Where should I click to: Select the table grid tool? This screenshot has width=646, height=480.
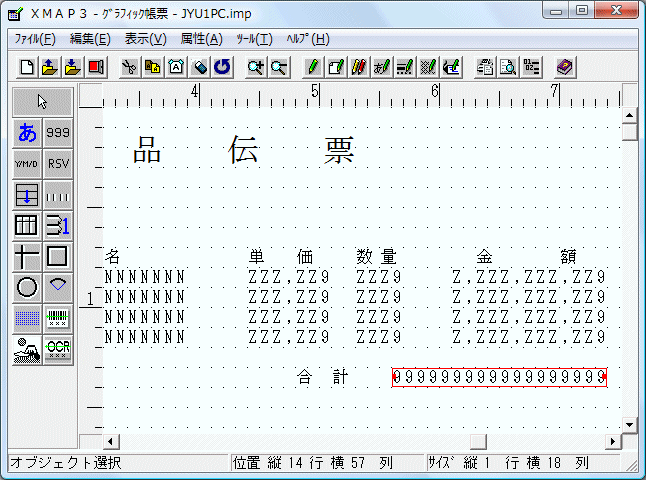click(x=27, y=226)
